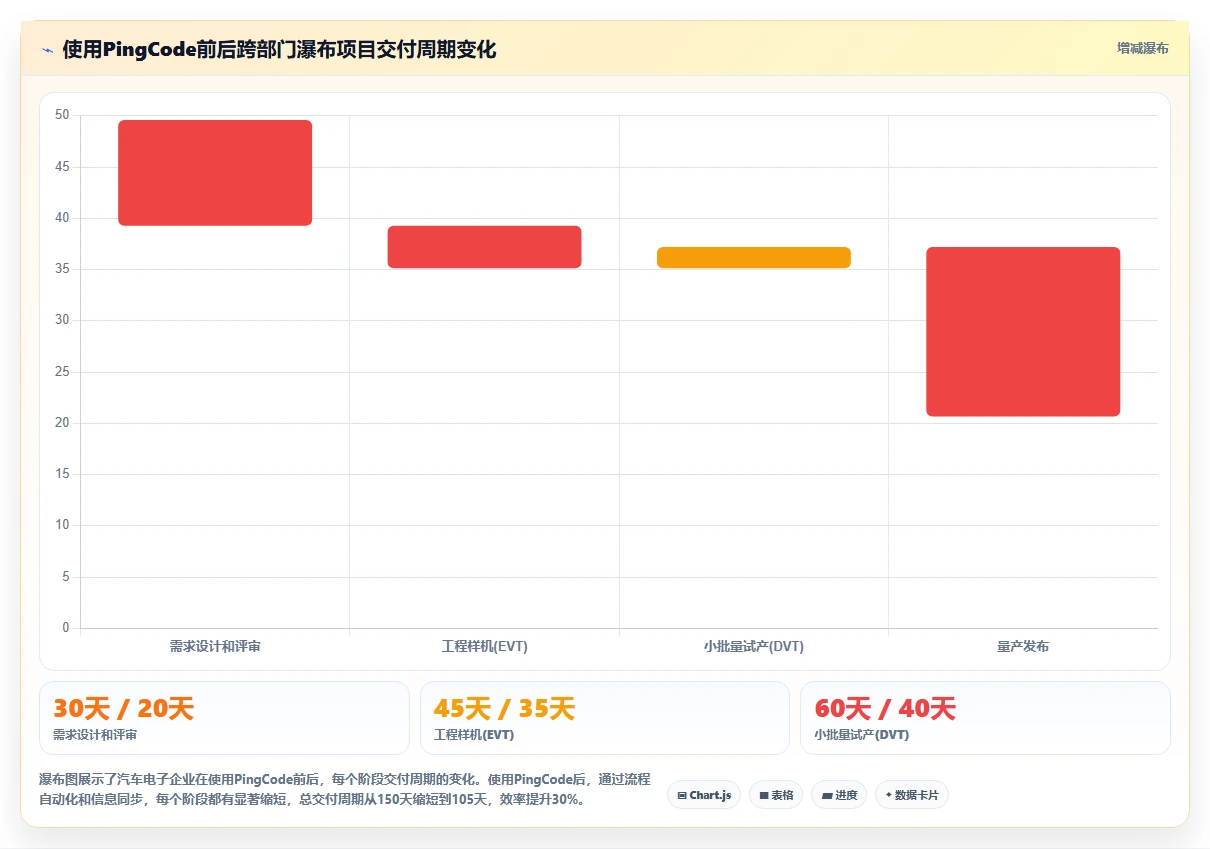Click the lightning icon beside the chart title
Viewport: 1210px width, 849px height.
pyautogui.click(x=47, y=49)
